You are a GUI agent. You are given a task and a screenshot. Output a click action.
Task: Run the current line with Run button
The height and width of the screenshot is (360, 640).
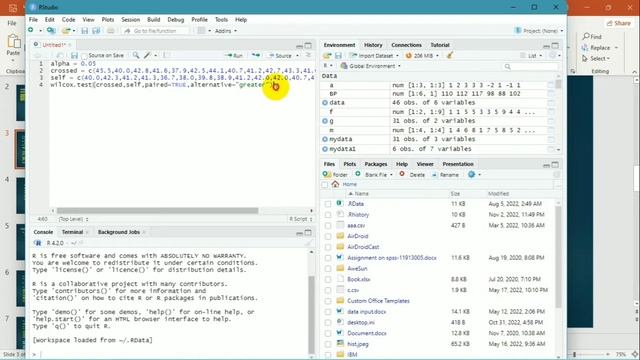(x=235, y=56)
